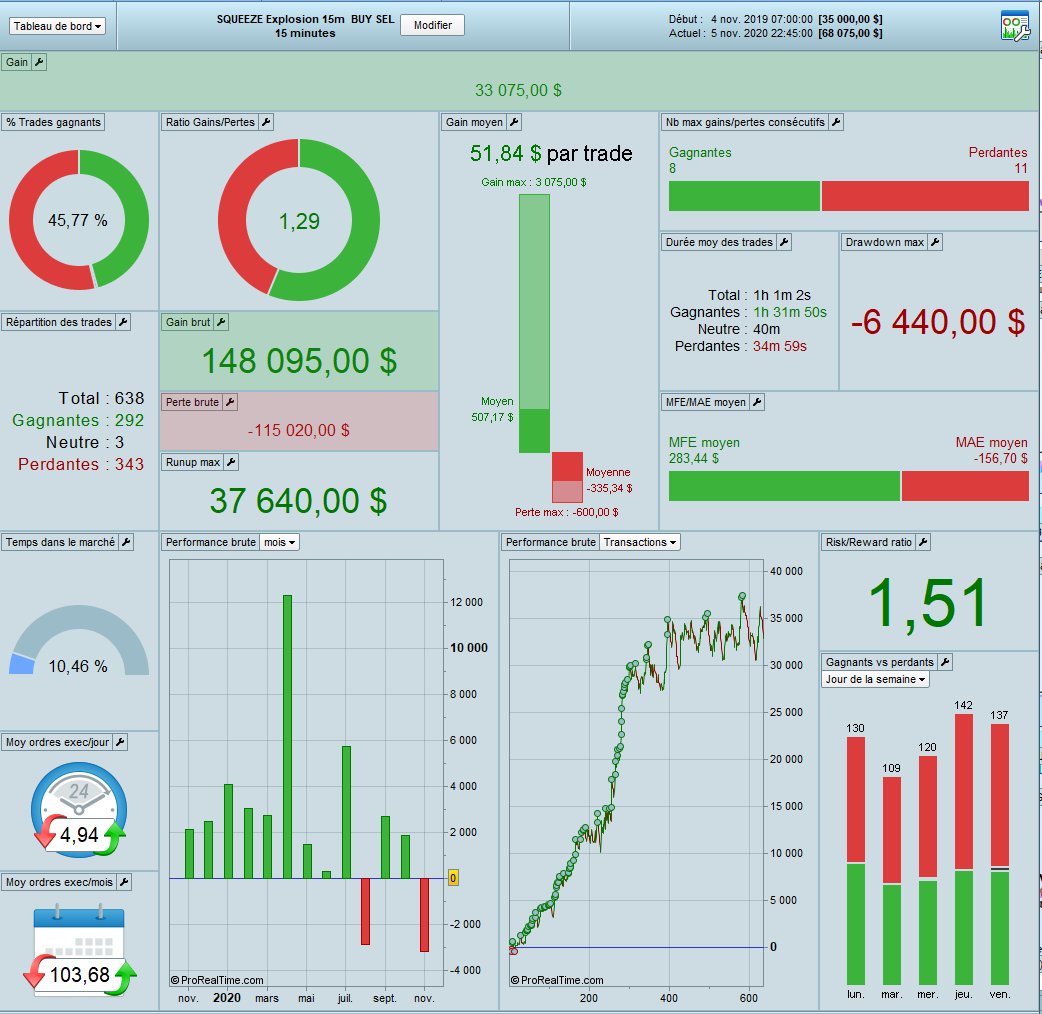Open wrench for Moy ordres exec/jour
The width and height of the screenshot is (1042, 1014).
(120, 742)
